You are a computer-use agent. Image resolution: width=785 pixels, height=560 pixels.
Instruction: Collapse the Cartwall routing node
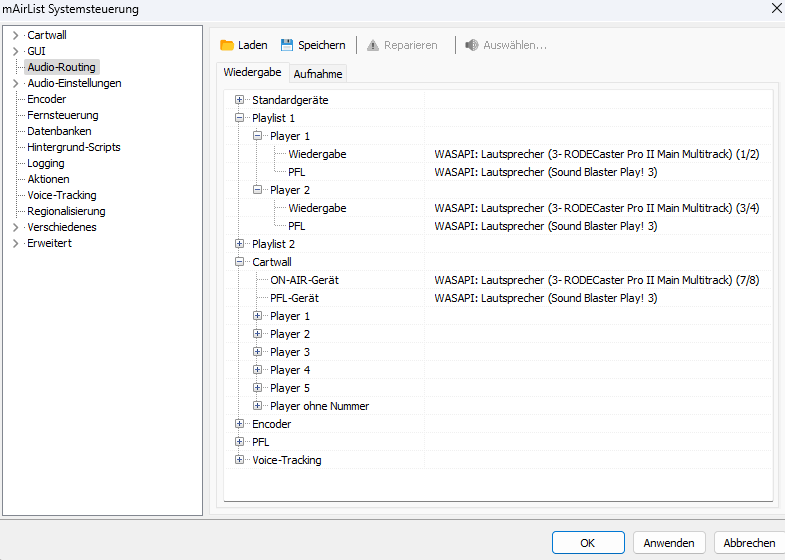click(x=240, y=262)
